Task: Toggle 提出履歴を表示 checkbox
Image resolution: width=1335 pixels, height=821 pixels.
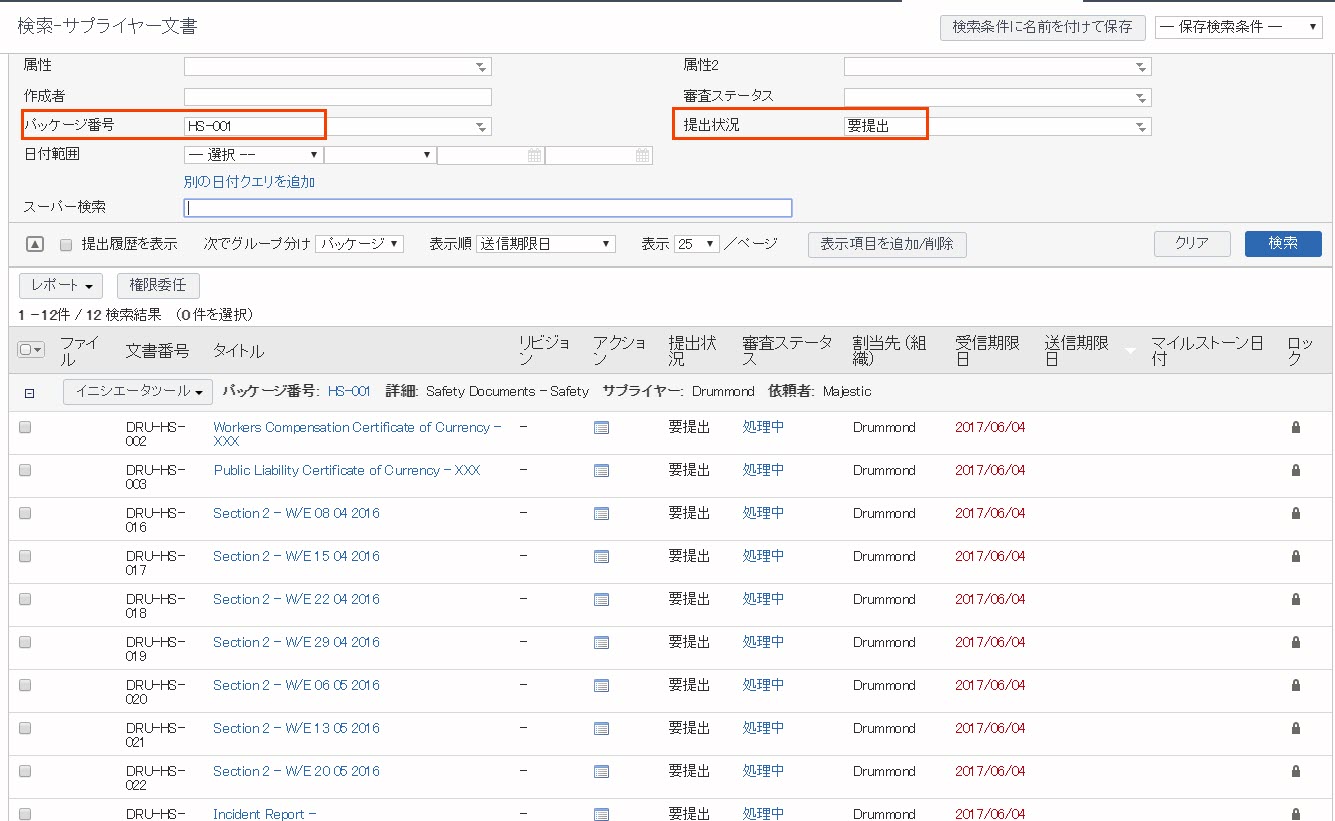Action: pyautogui.click(x=66, y=244)
